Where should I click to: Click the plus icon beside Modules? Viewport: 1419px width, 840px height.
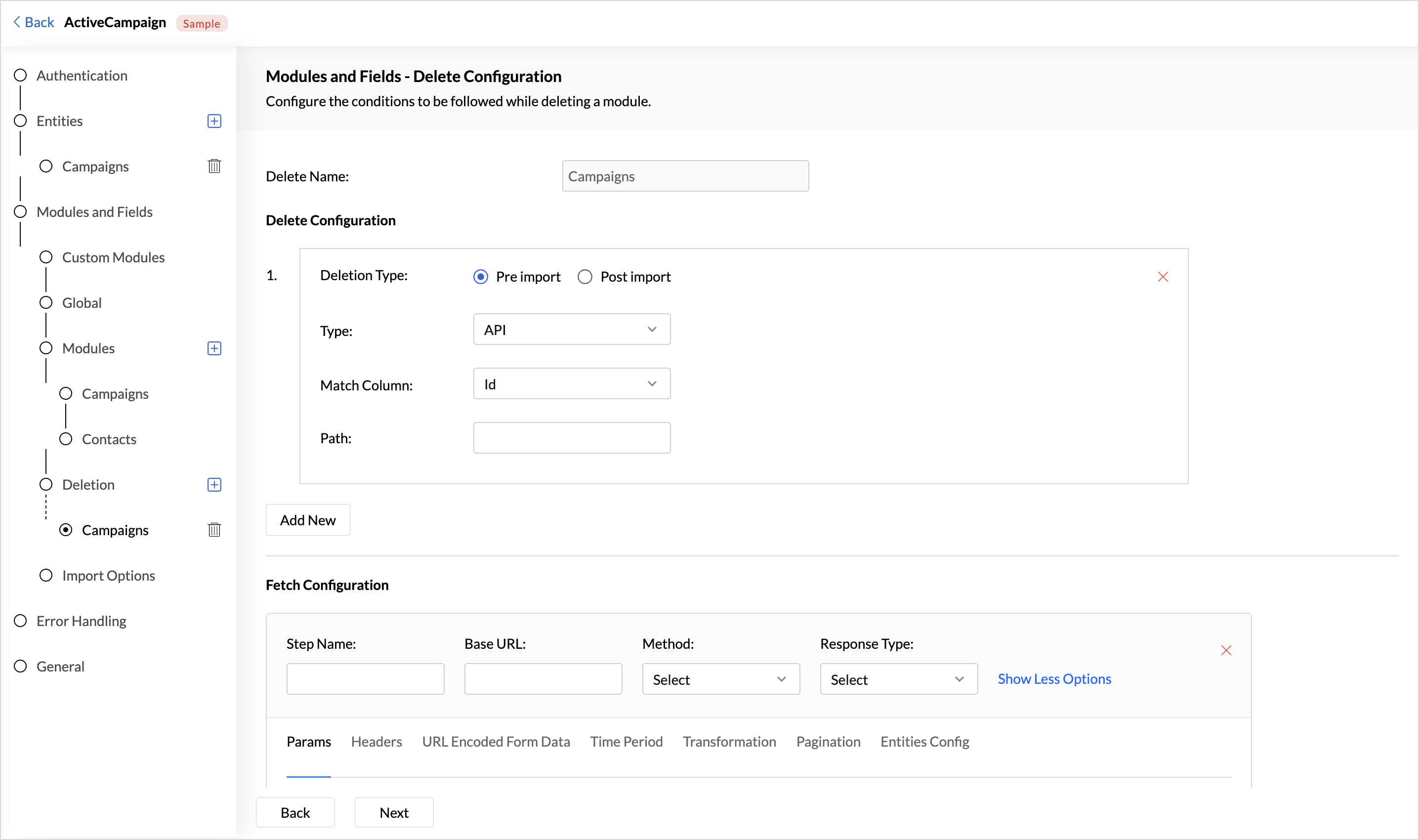coord(214,348)
